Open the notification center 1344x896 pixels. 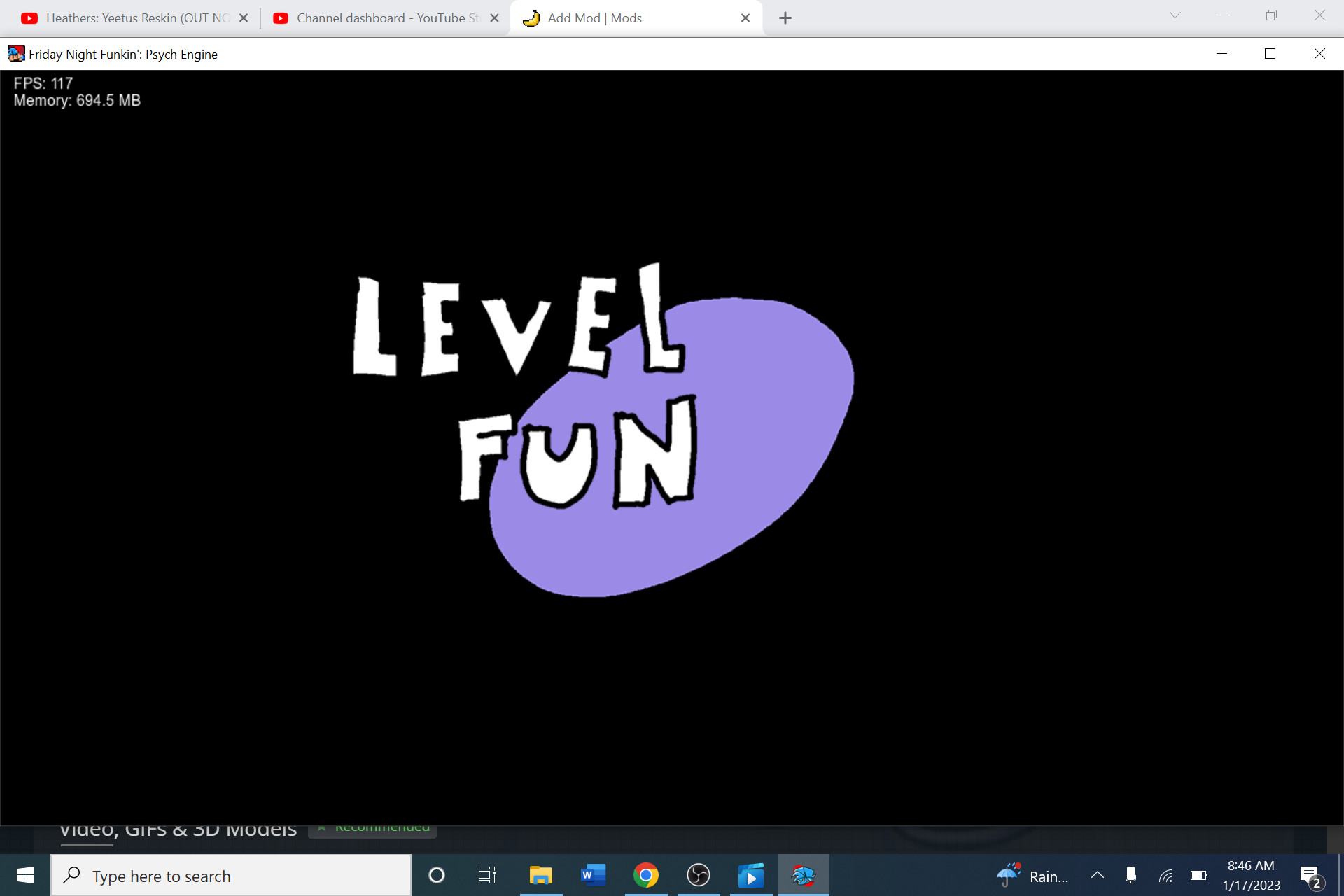[1310, 876]
